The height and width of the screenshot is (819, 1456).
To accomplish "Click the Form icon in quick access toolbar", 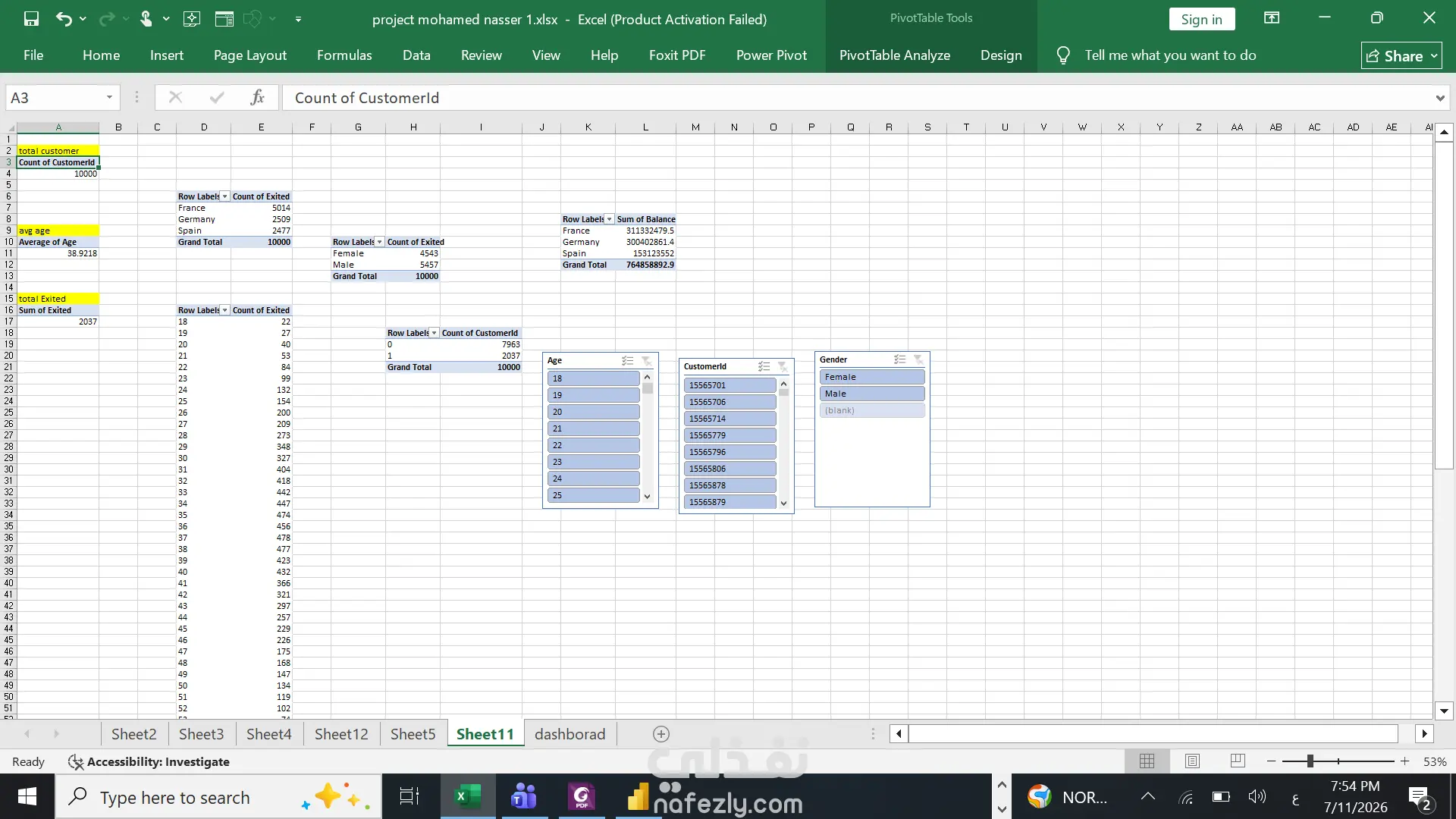I will pyautogui.click(x=224, y=19).
